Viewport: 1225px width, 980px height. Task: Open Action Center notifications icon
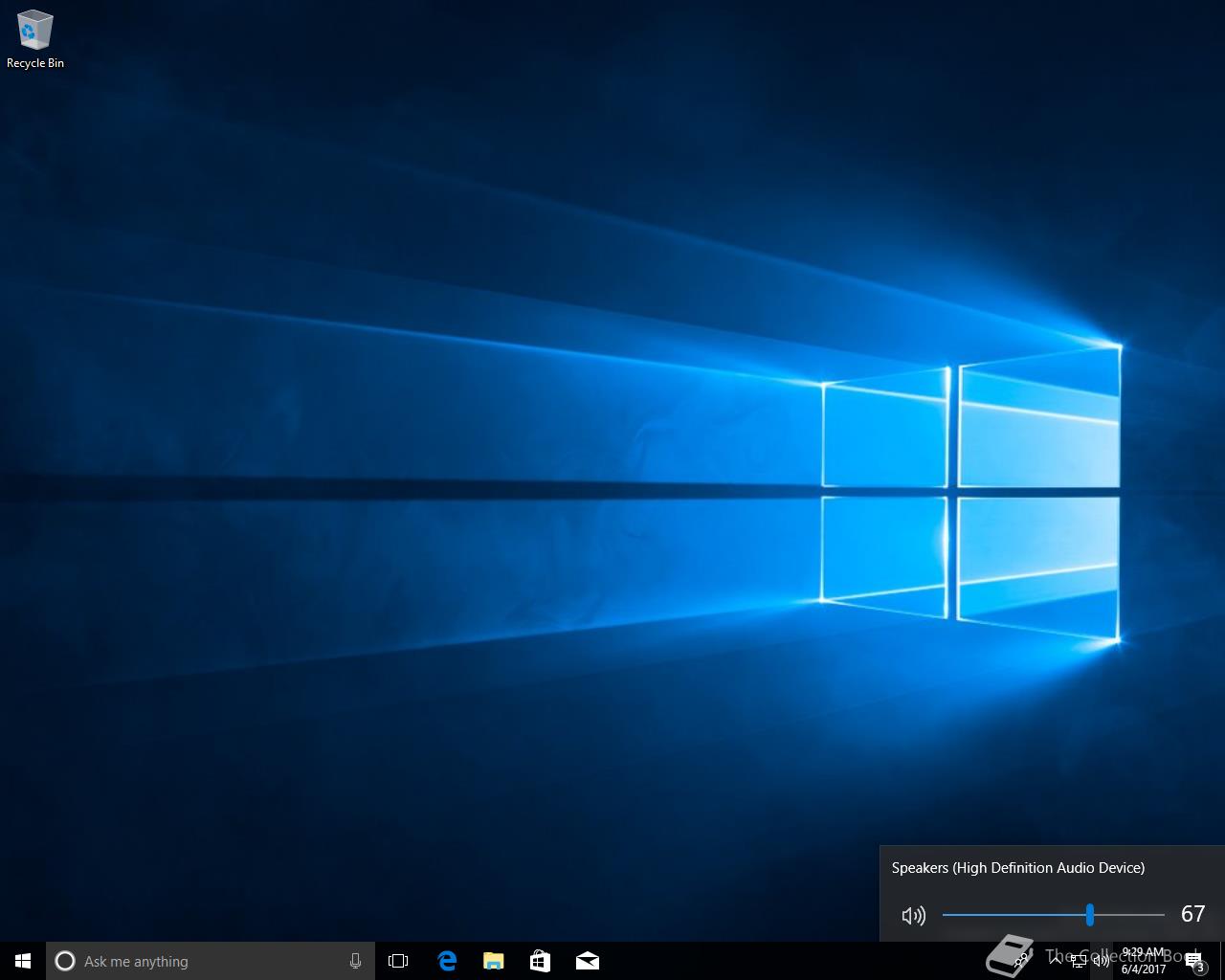click(x=1195, y=961)
